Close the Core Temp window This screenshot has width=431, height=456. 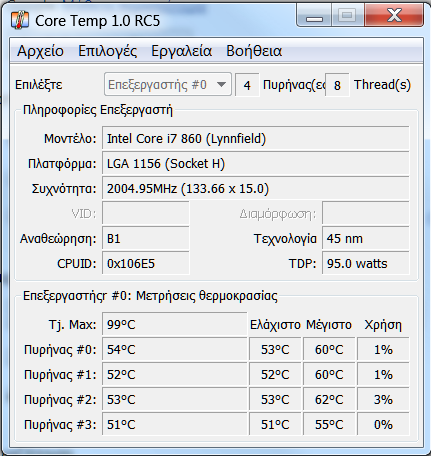tap(394, 16)
